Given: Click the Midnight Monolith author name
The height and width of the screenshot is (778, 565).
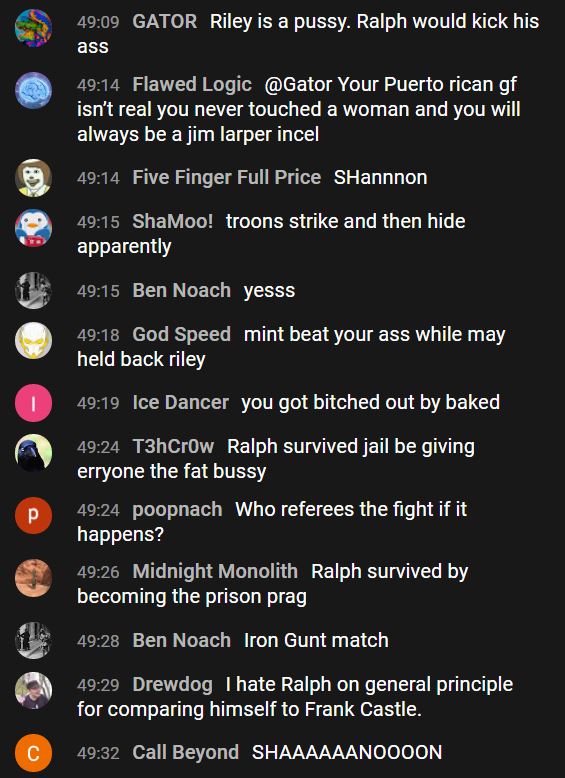Looking at the screenshot, I should (x=215, y=572).
